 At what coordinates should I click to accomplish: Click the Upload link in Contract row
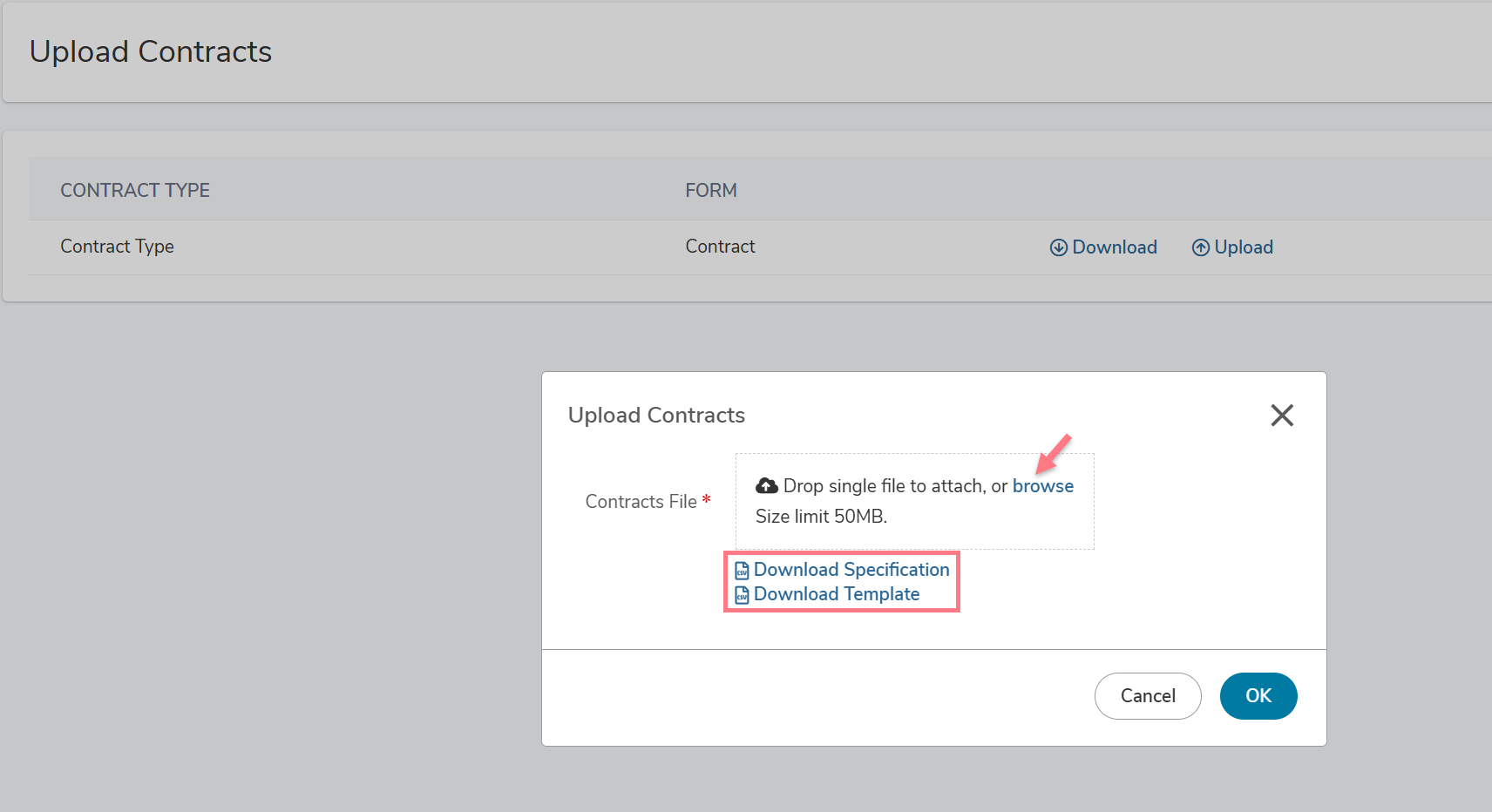(x=1233, y=247)
